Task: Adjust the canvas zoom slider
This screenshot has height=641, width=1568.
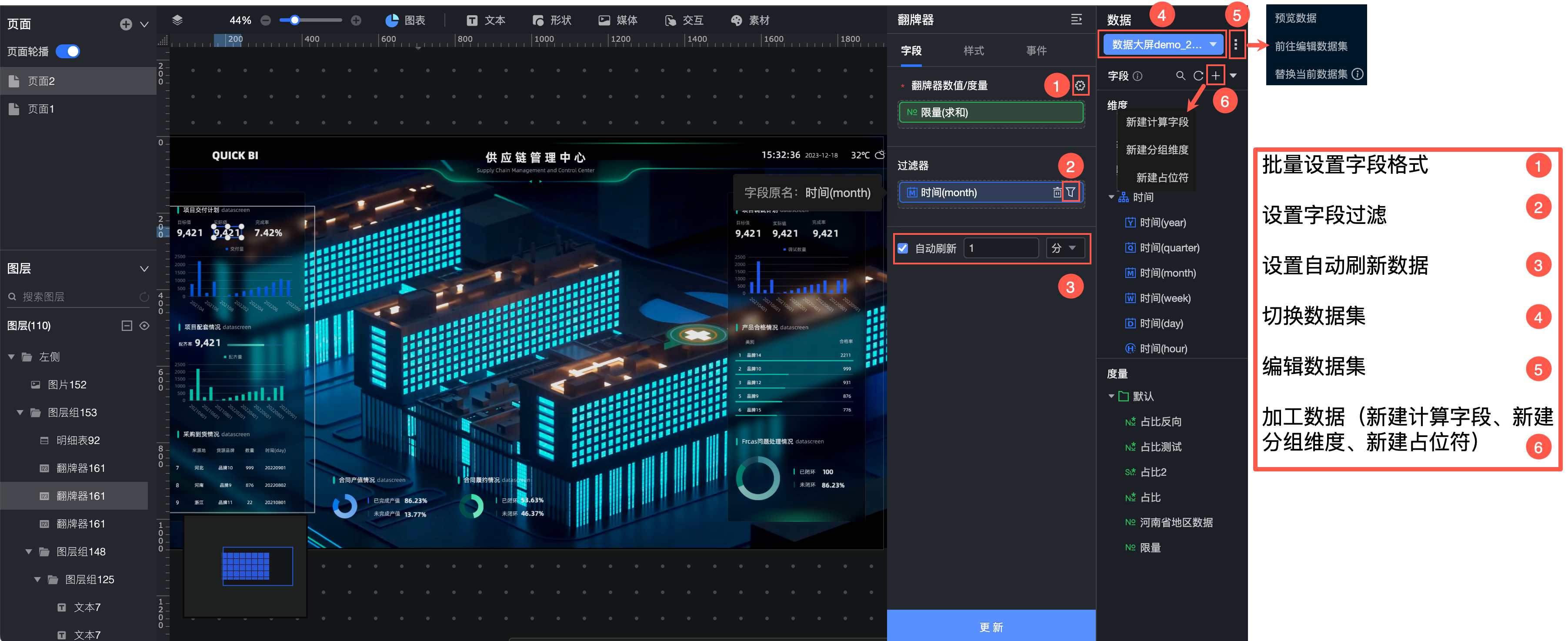Action: tap(310, 21)
